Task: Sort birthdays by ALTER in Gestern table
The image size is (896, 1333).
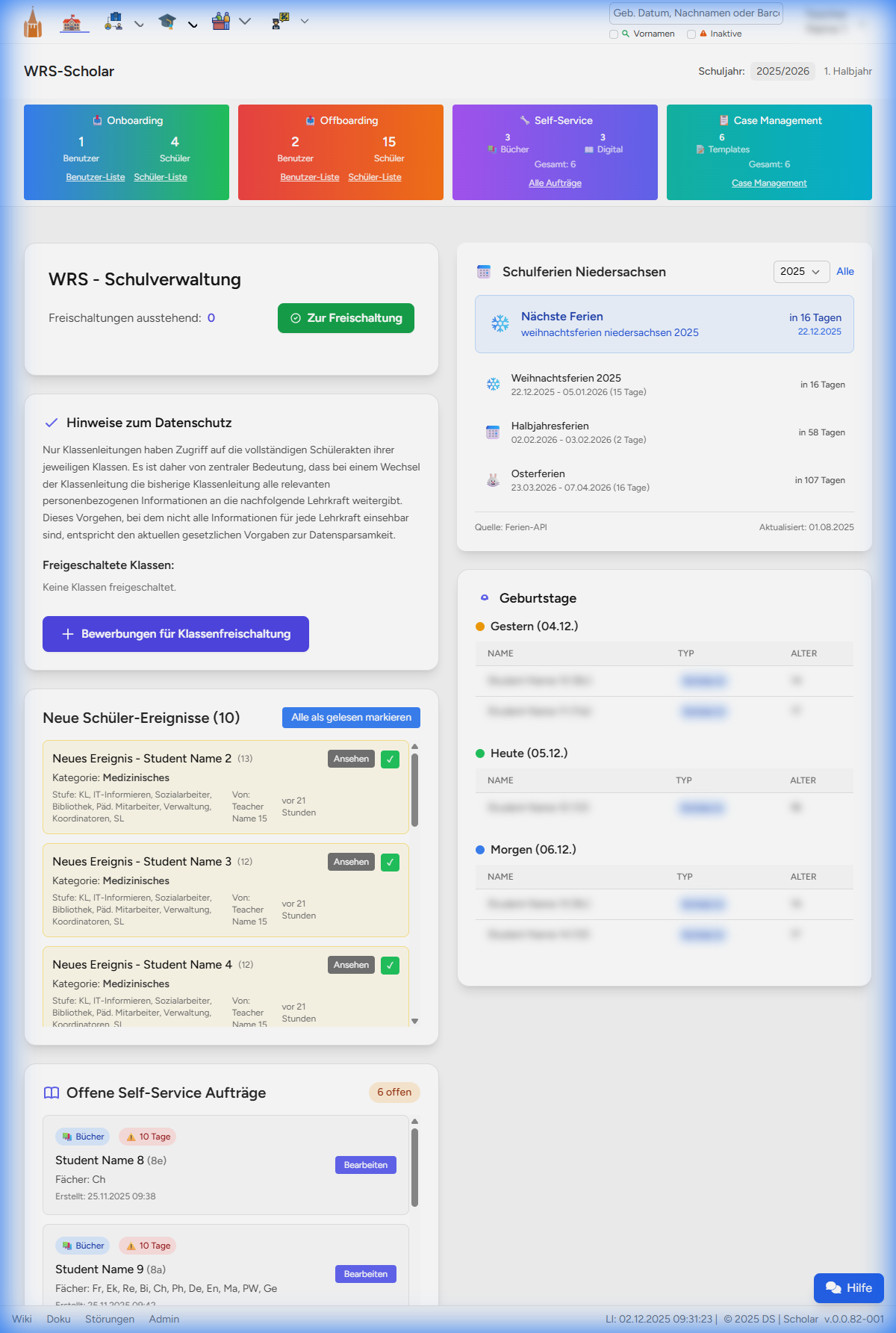Action: (x=803, y=653)
